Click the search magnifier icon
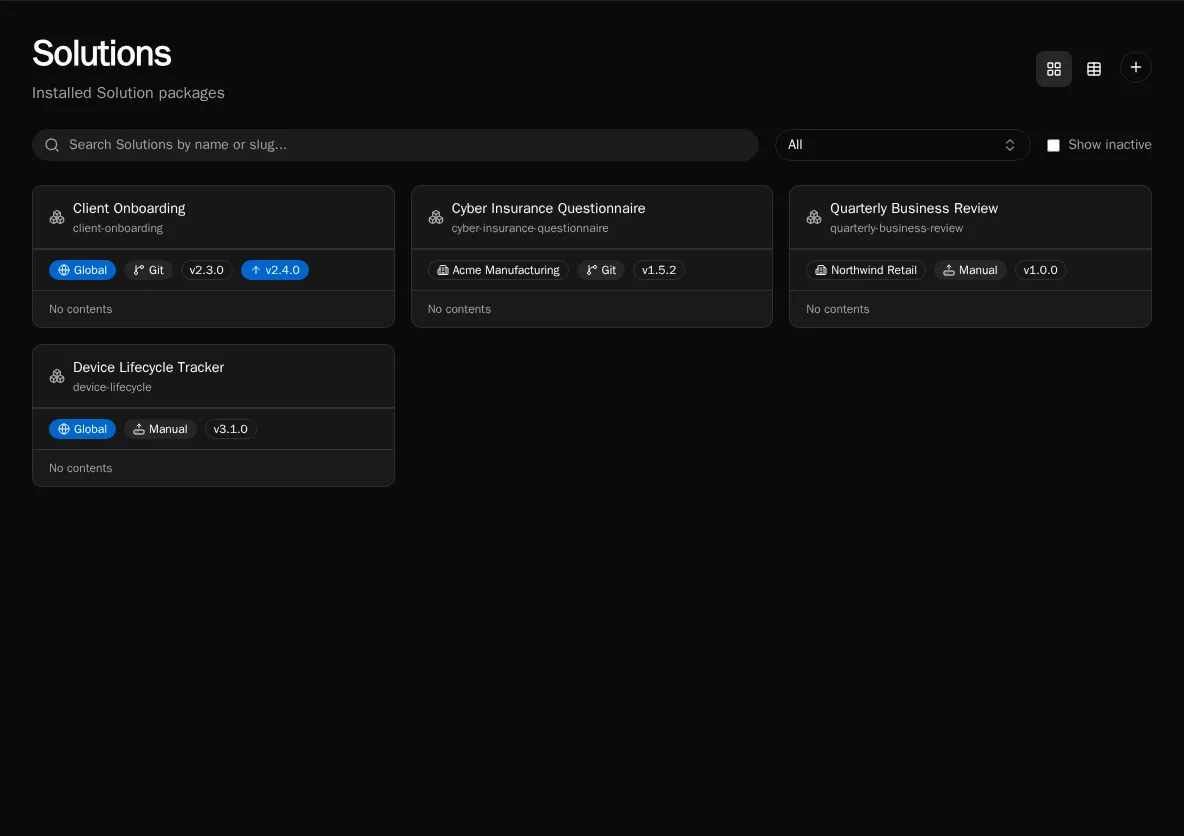 (x=52, y=145)
